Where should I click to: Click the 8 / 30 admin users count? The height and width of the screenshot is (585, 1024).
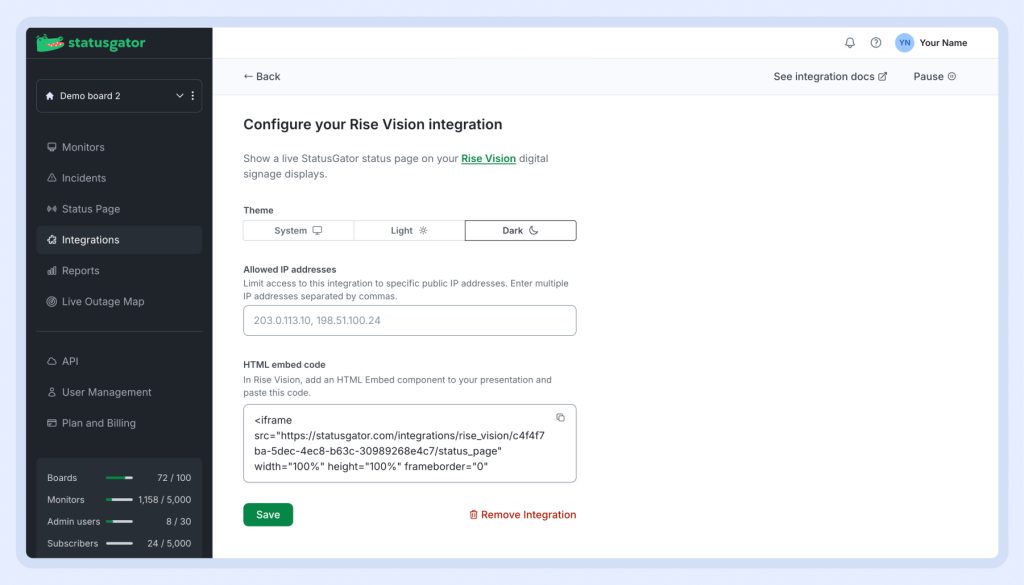[178, 522]
